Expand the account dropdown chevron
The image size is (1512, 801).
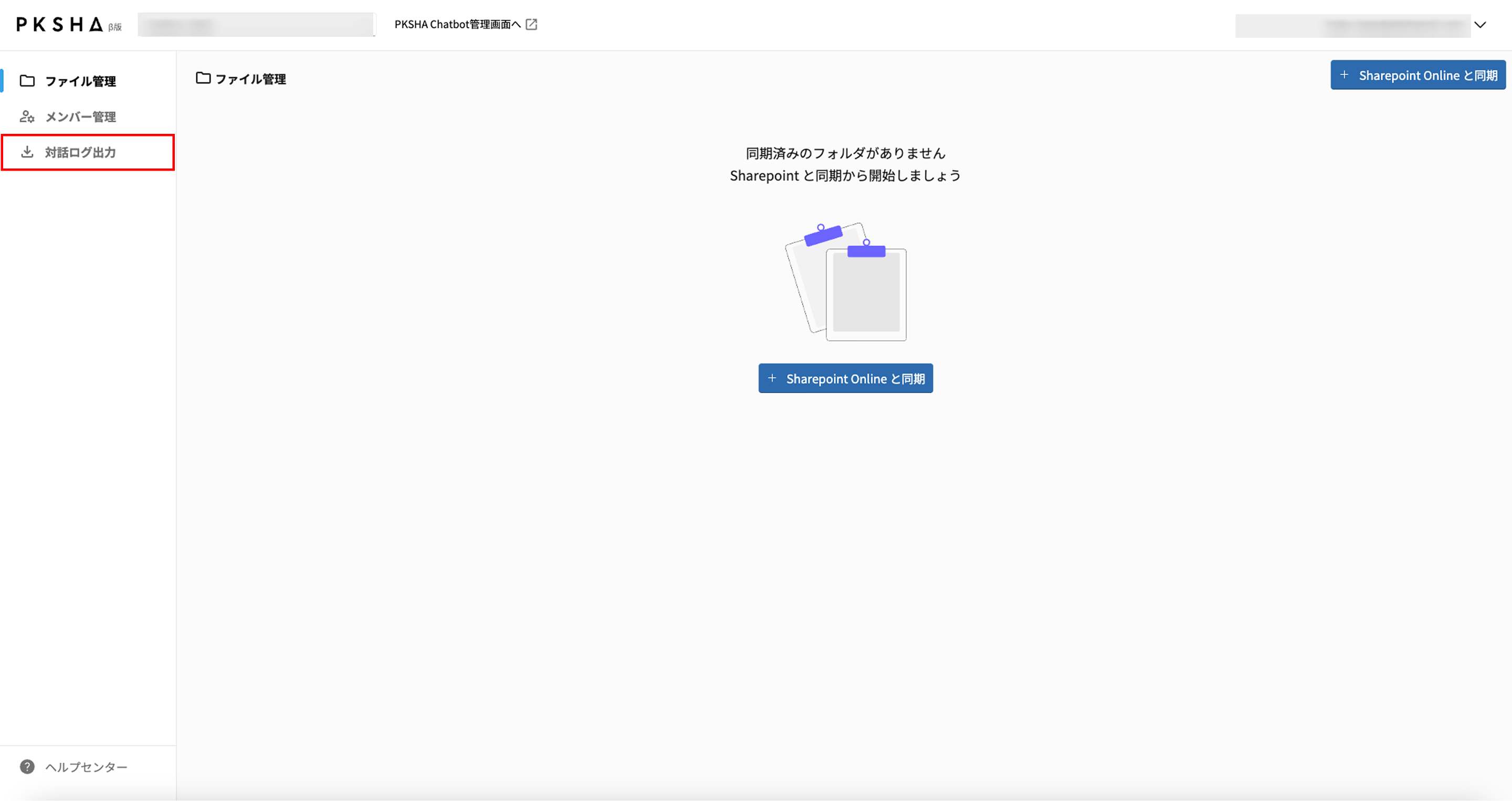[x=1480, y=25]
